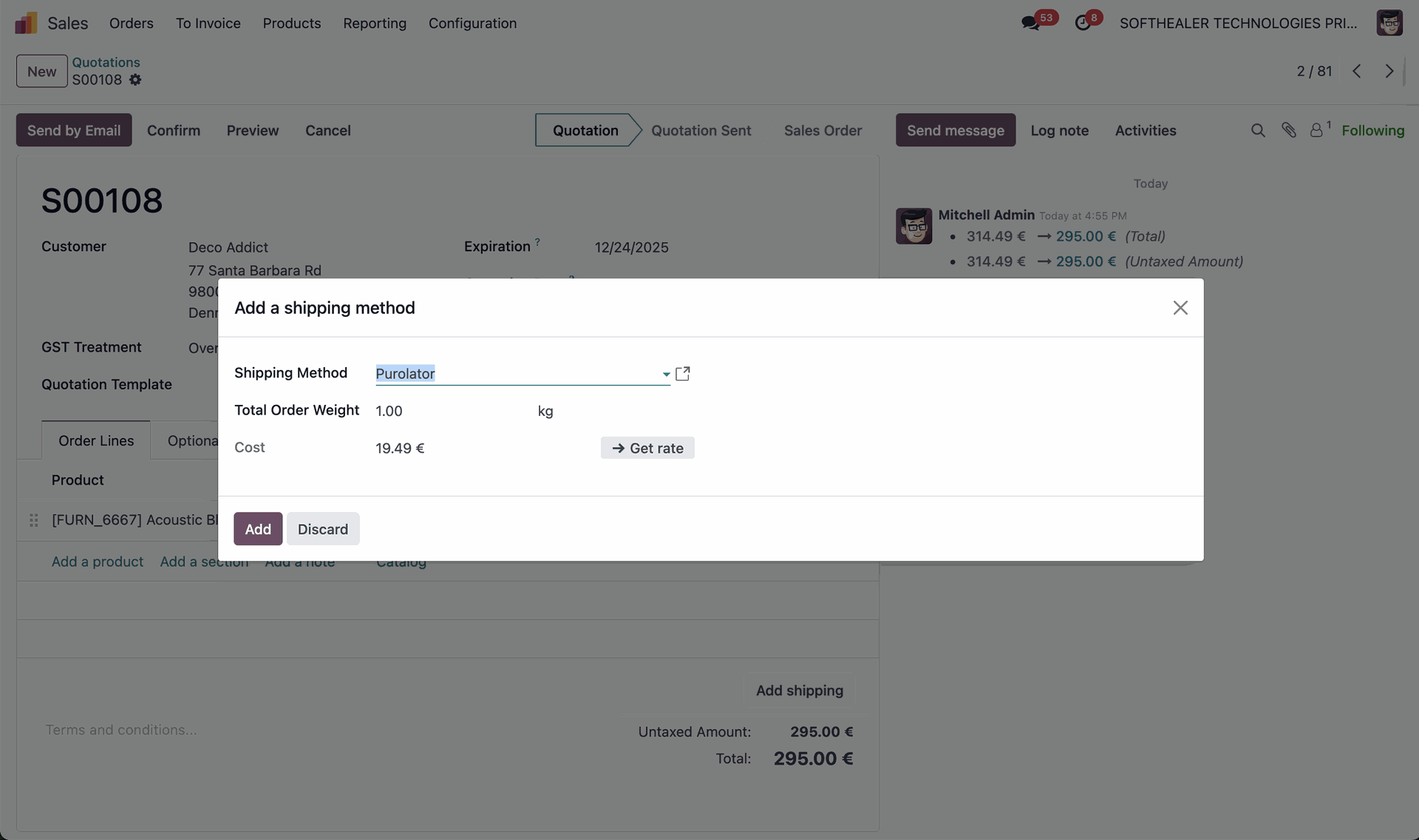The height and width of the screenshot is (840, 1419).
Task: Open the followers person icon
Action: pyautogui.click(x=1316, y=131)
